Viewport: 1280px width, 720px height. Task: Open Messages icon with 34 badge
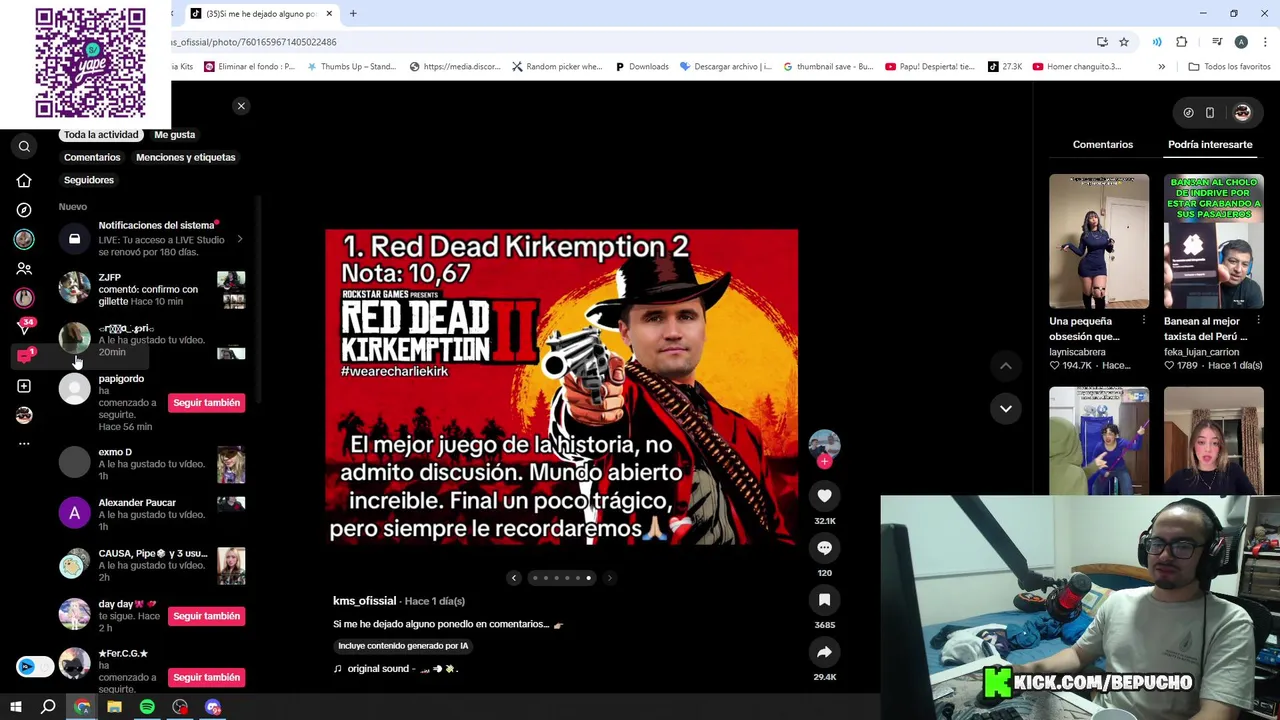coord(24,327)
